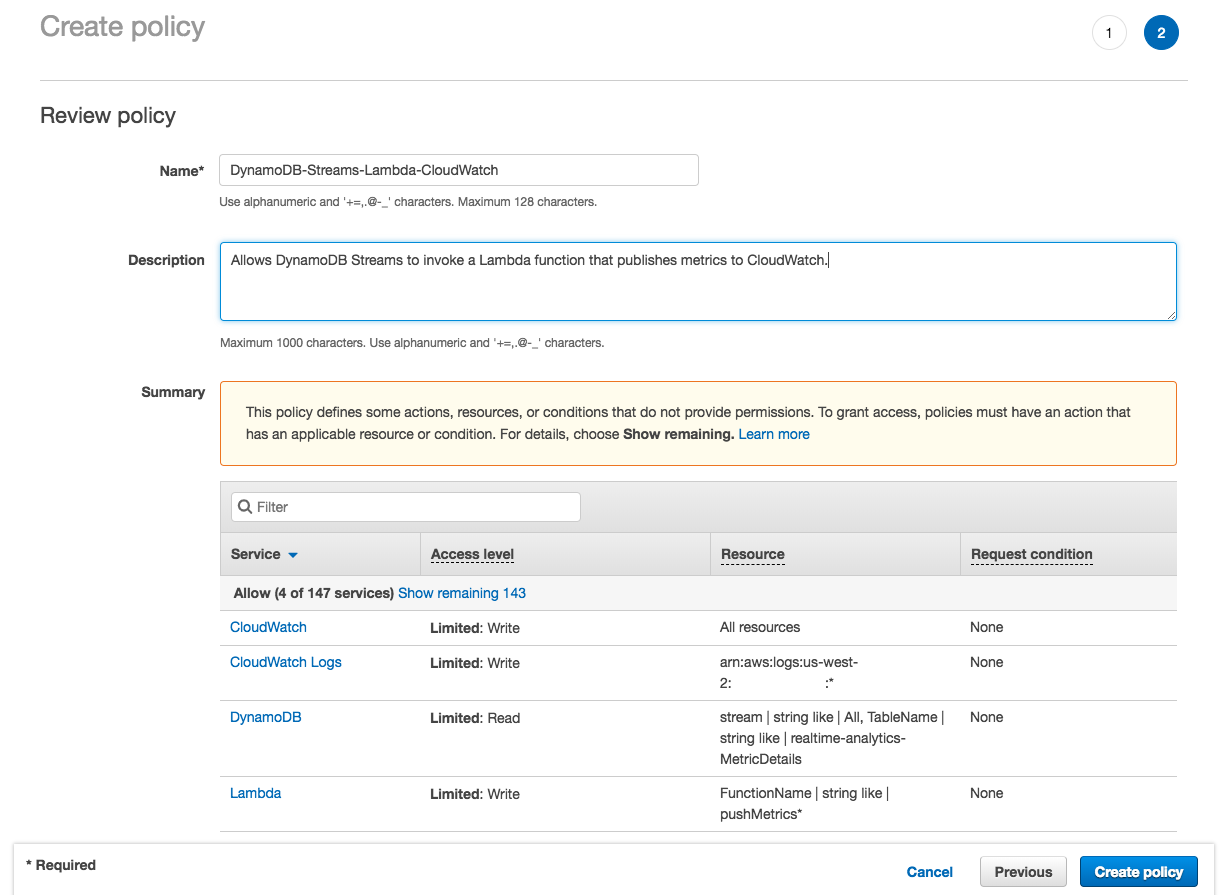Click the Service column sort arrow

click(293, 555)
